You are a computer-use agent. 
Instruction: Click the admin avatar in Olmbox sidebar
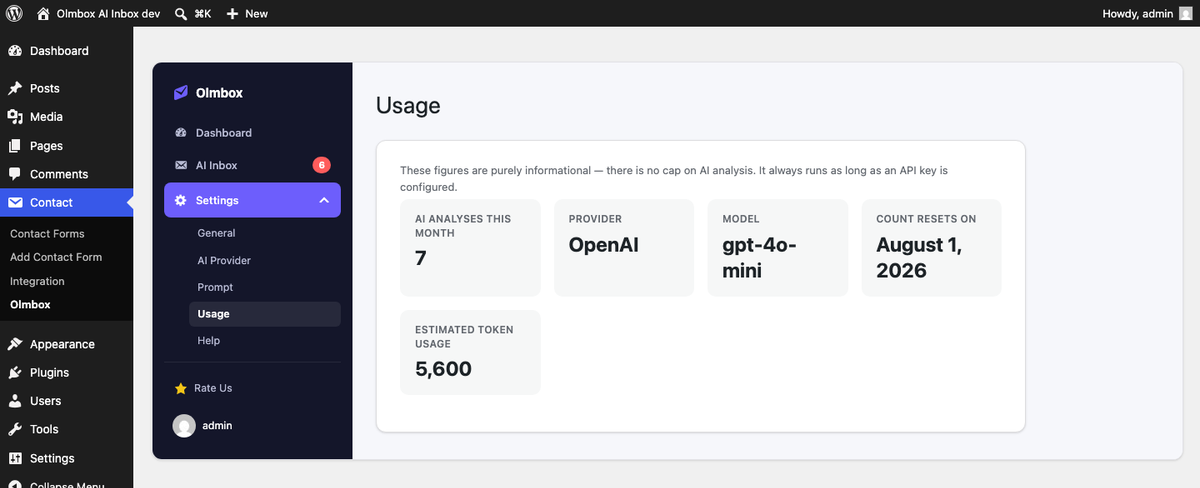click(184, 426)
